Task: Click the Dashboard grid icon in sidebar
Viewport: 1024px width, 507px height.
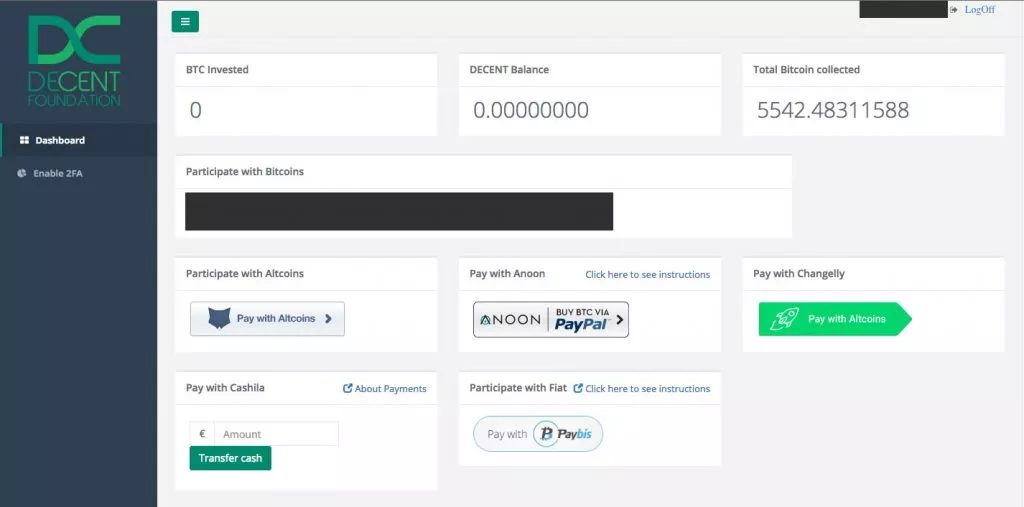Action: point(24,140)
